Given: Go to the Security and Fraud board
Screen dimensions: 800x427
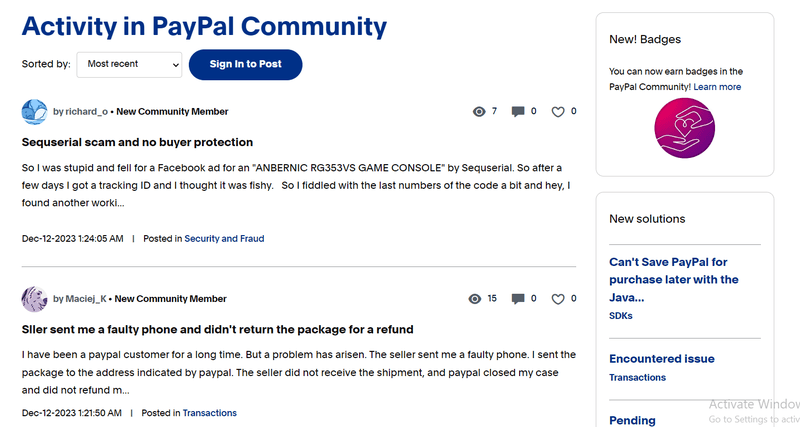Looking at the screenshot, I should tap(224, 239).
